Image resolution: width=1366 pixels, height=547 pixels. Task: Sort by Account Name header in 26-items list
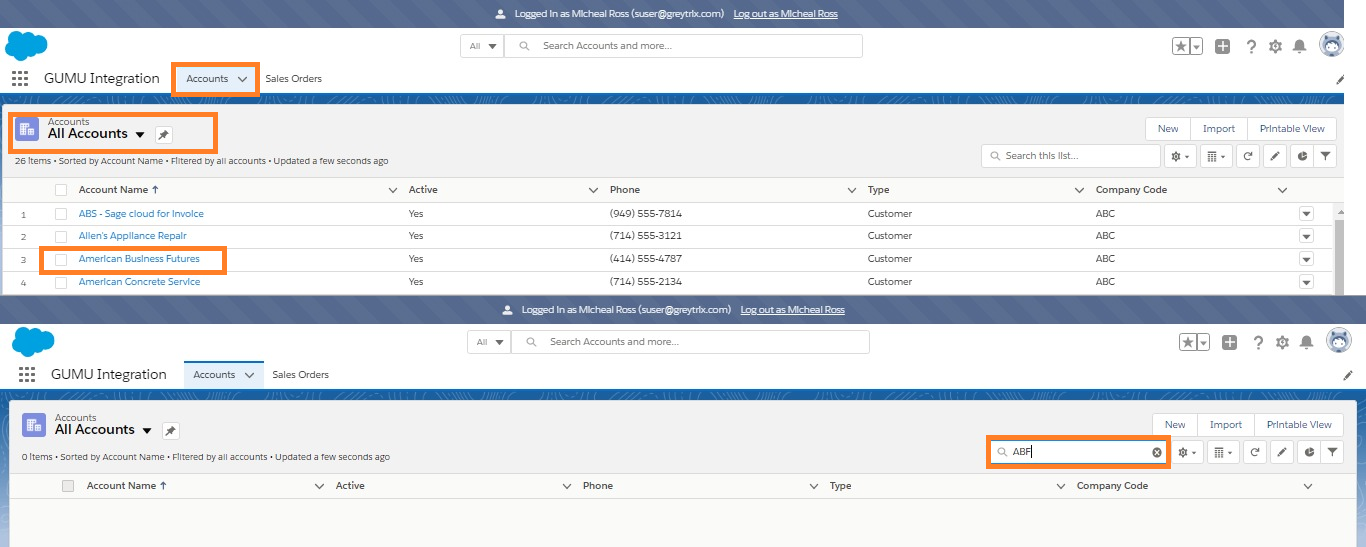pyautogui.click(x=118, y=190)
